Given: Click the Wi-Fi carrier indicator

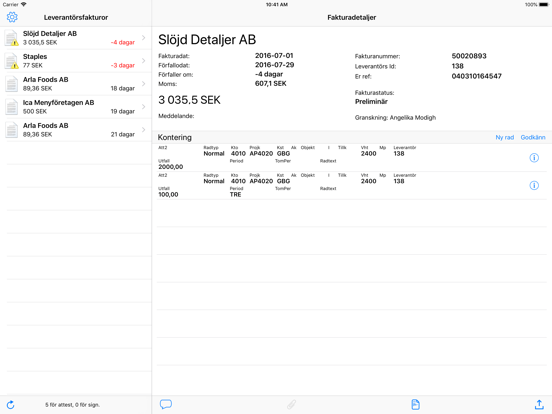Looking at the screenshot, I should click(23, 4).
